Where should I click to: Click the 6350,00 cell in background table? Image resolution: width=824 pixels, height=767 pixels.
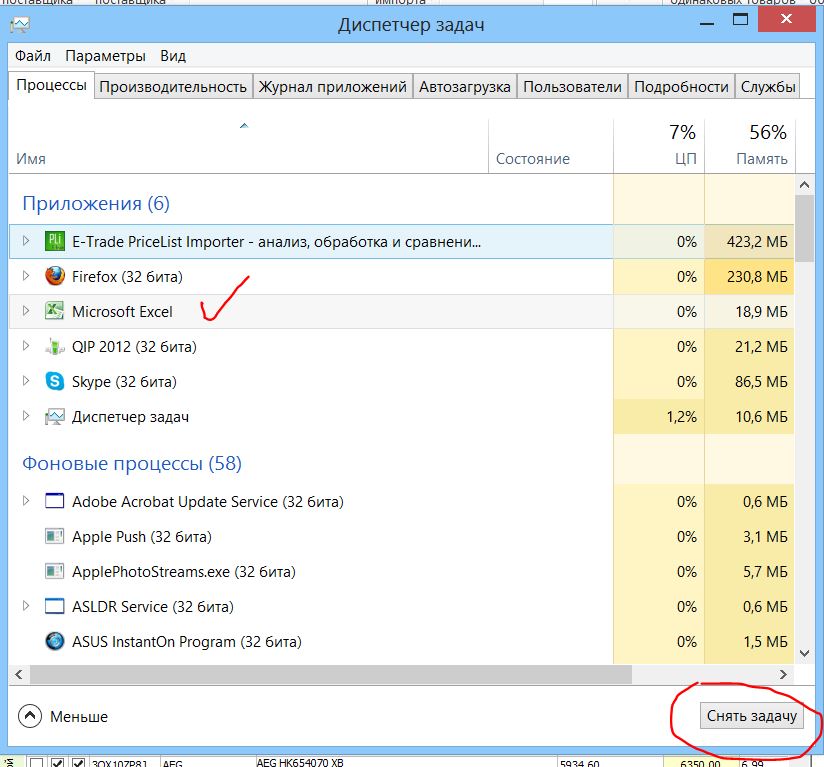699,763
